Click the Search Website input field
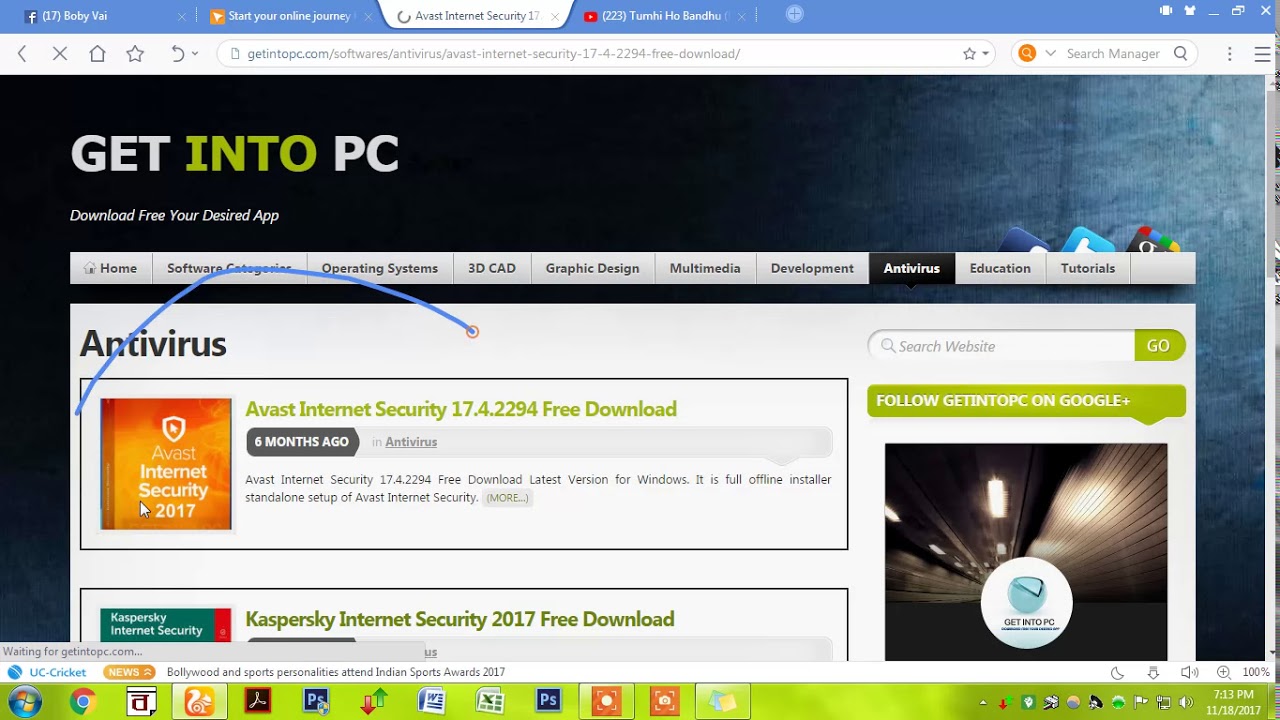The height and width of the screenshot is (720, 1280). click(x=1002, y=346)
